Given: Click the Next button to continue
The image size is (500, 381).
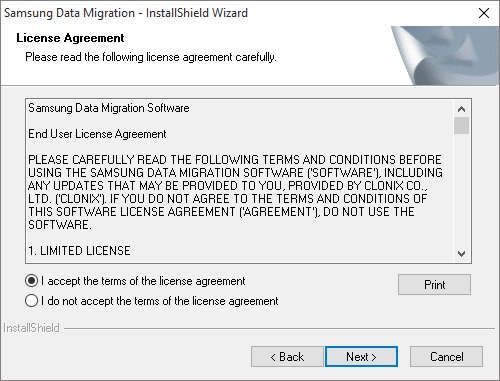Looking at the screenshot, I should click(x=361, y=357).
